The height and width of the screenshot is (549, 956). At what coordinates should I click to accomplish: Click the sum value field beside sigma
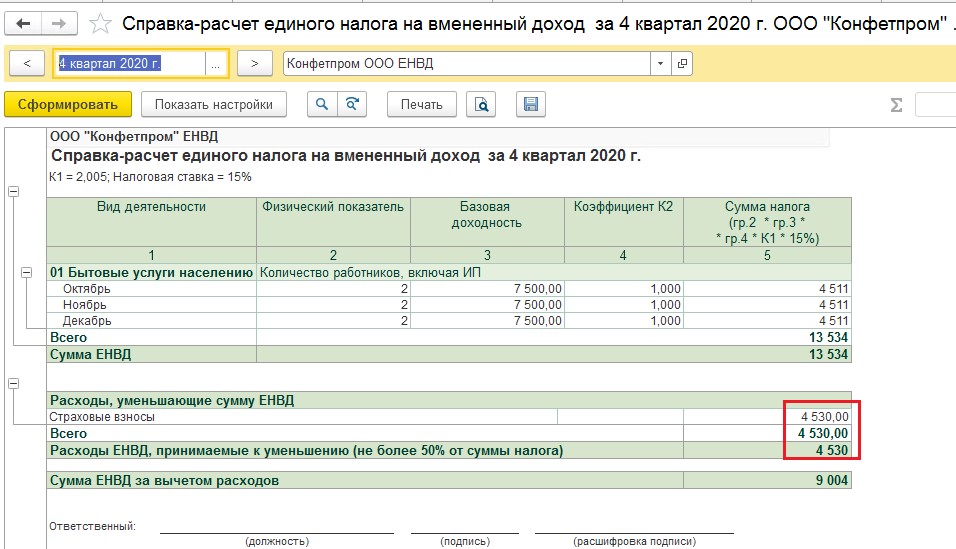(935, 104)
